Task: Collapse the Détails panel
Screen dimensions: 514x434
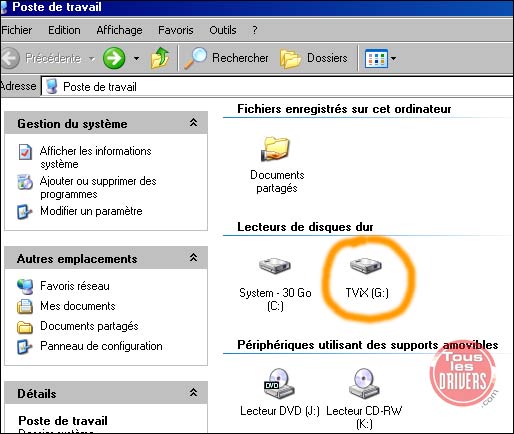Action: pos(193,392)
